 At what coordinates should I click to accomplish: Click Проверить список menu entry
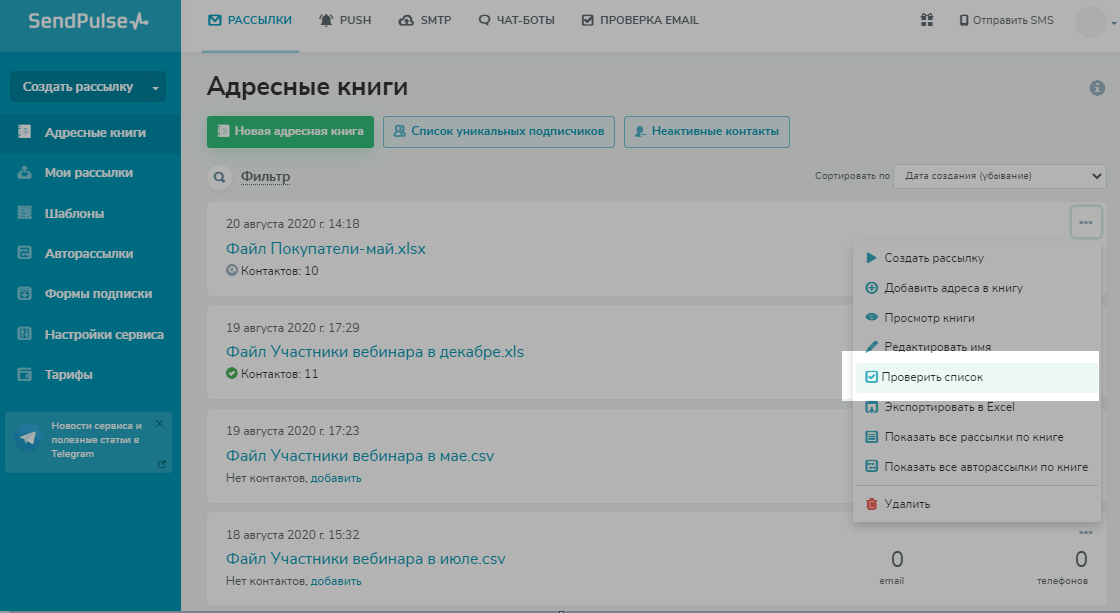point(976,377)
